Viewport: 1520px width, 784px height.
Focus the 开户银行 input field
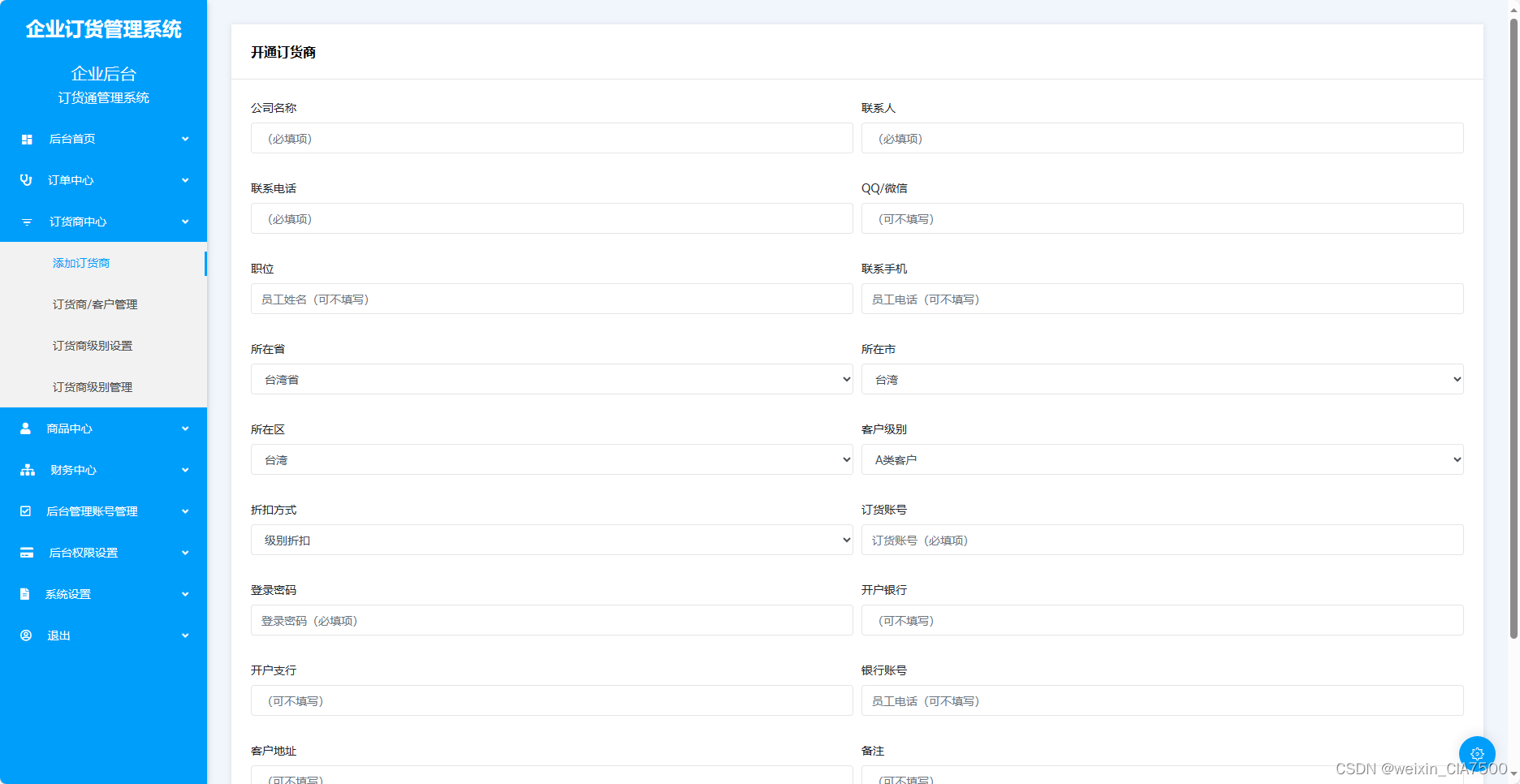[x=1163, y=620]
